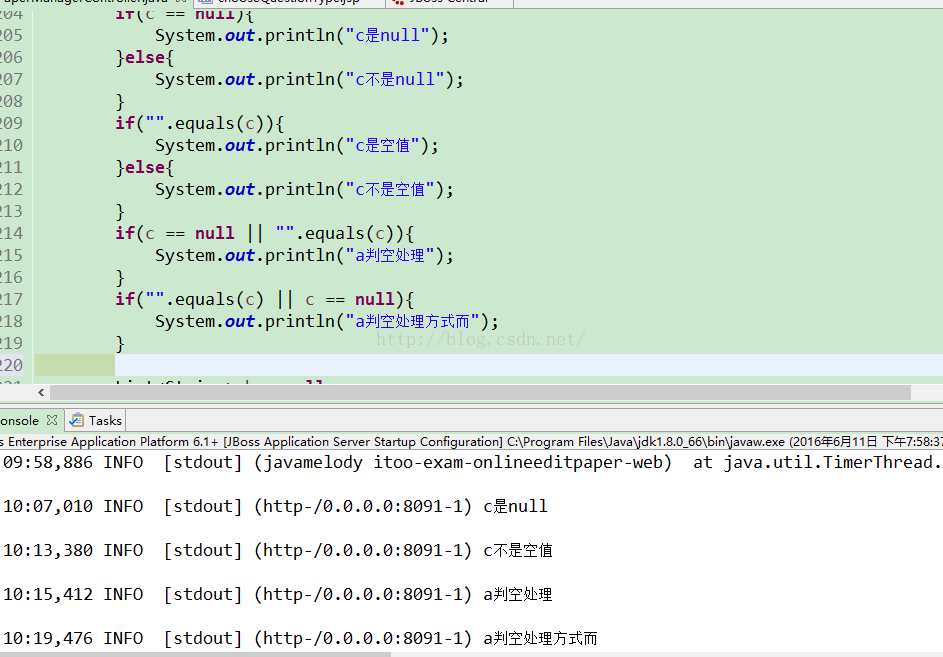
Task: Click console output line 10:19,476 a判空处理方式而
Action: point(300,638)
